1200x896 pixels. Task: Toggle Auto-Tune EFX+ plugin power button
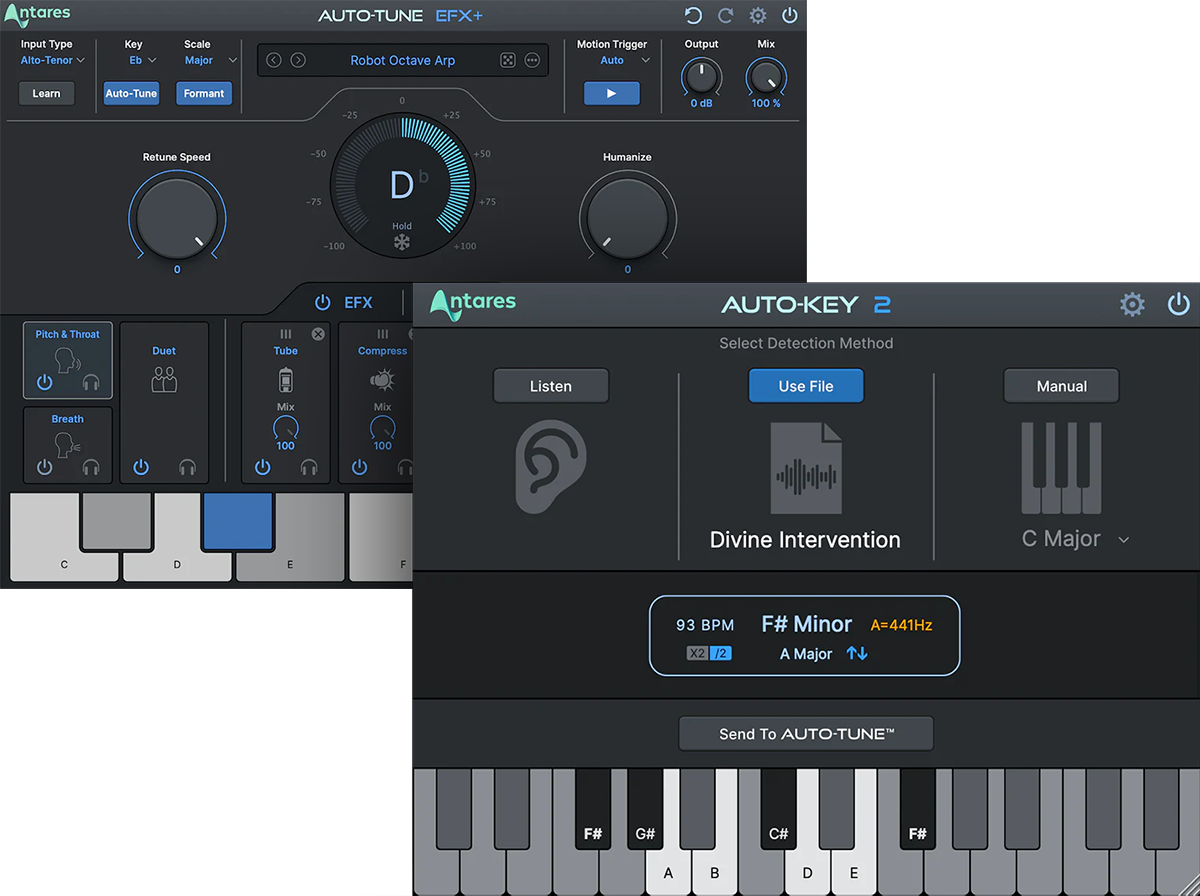pyautogui.click(x=790, y=15)
